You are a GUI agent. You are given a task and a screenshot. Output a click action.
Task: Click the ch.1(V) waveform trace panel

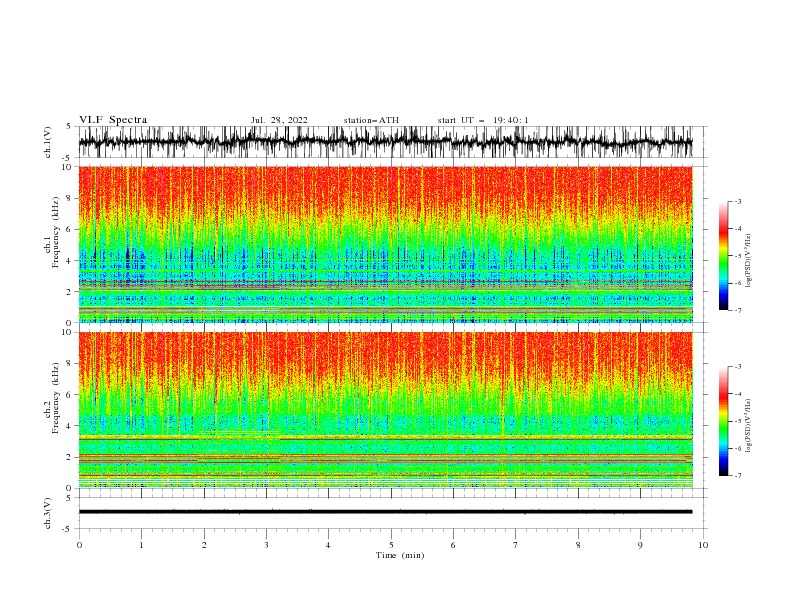click(392, 142)
